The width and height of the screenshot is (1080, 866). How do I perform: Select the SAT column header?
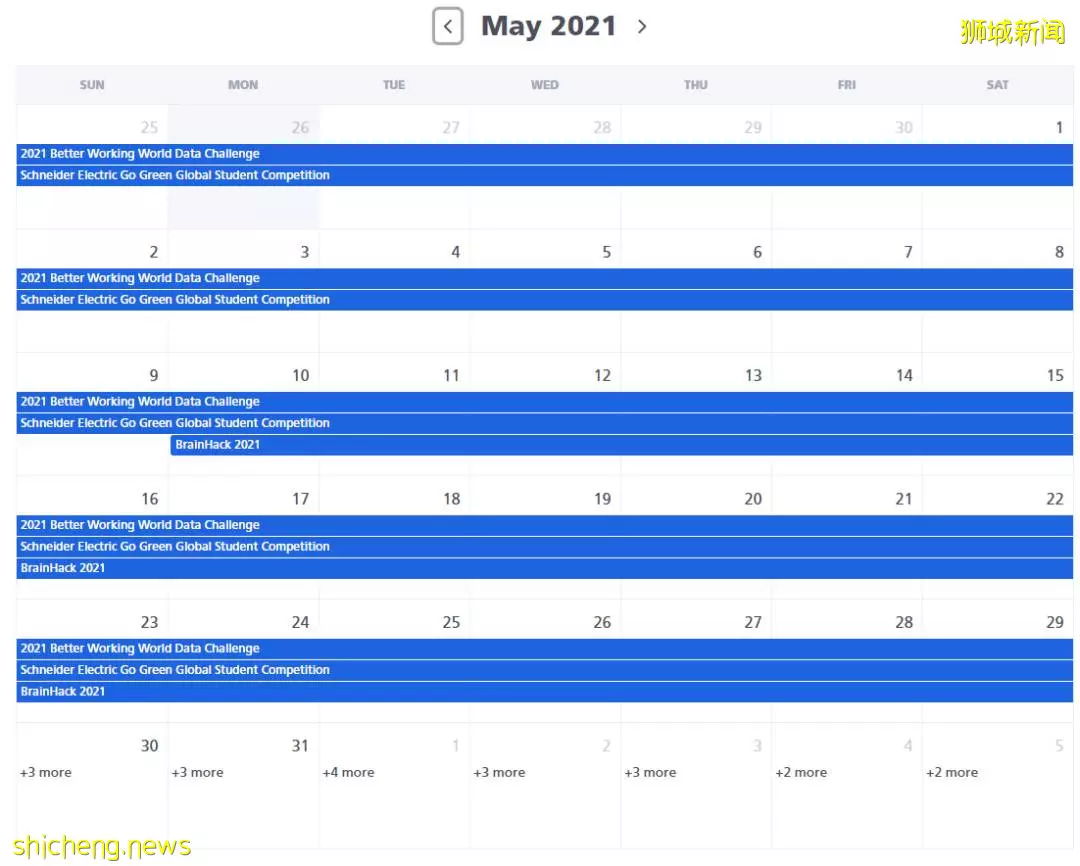coord(997,85)
